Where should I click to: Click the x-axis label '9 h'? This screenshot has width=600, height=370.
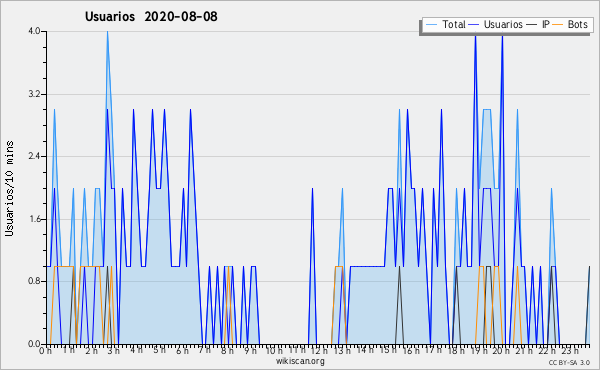click(x=250, y=351)
